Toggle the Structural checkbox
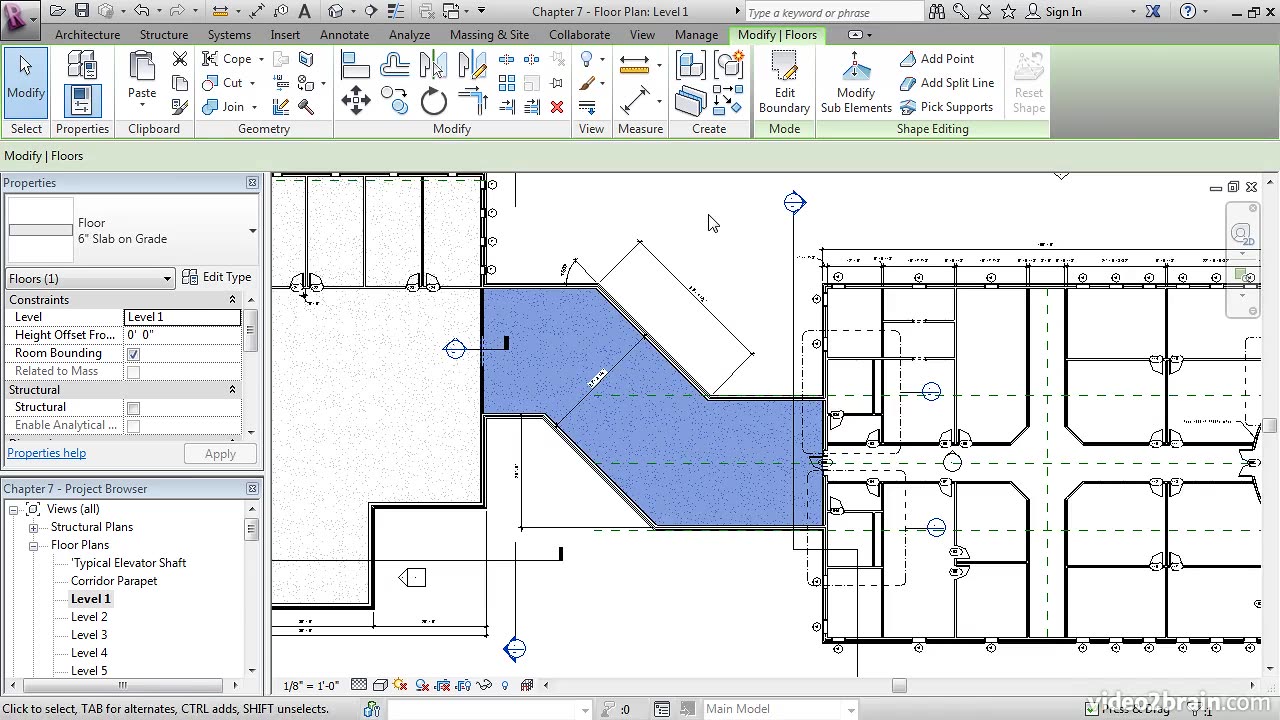Screen dimensions: 1280x720 click(x=133, y=408)
